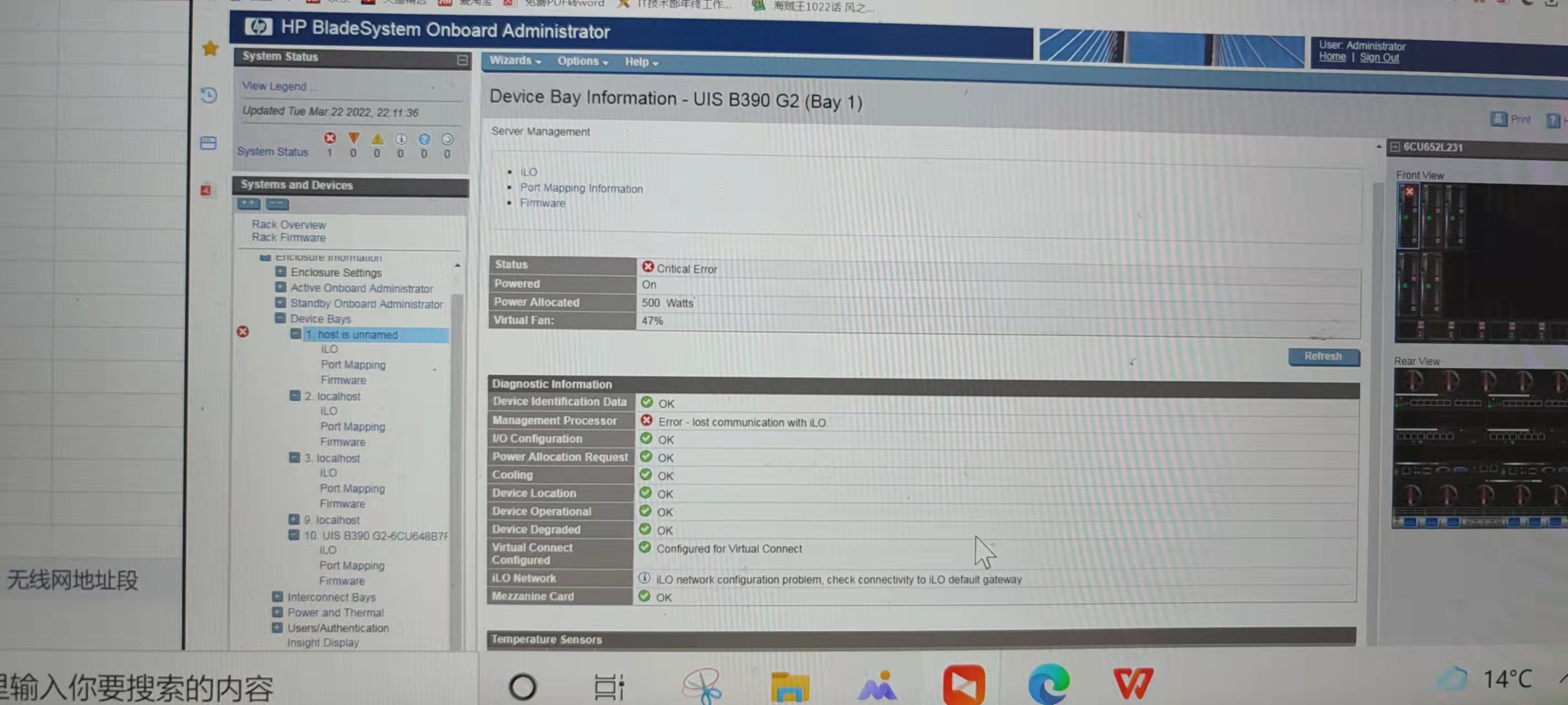Select the failed blade in Front View

pyautogui.click(x=1408, y=216)
